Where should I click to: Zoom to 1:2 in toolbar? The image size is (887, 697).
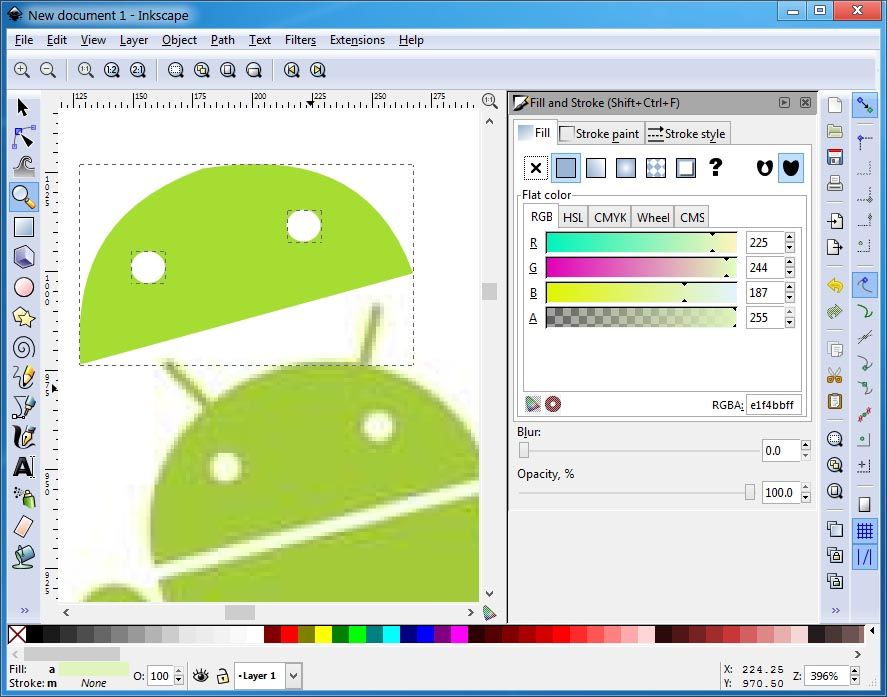tap(111, 70)
